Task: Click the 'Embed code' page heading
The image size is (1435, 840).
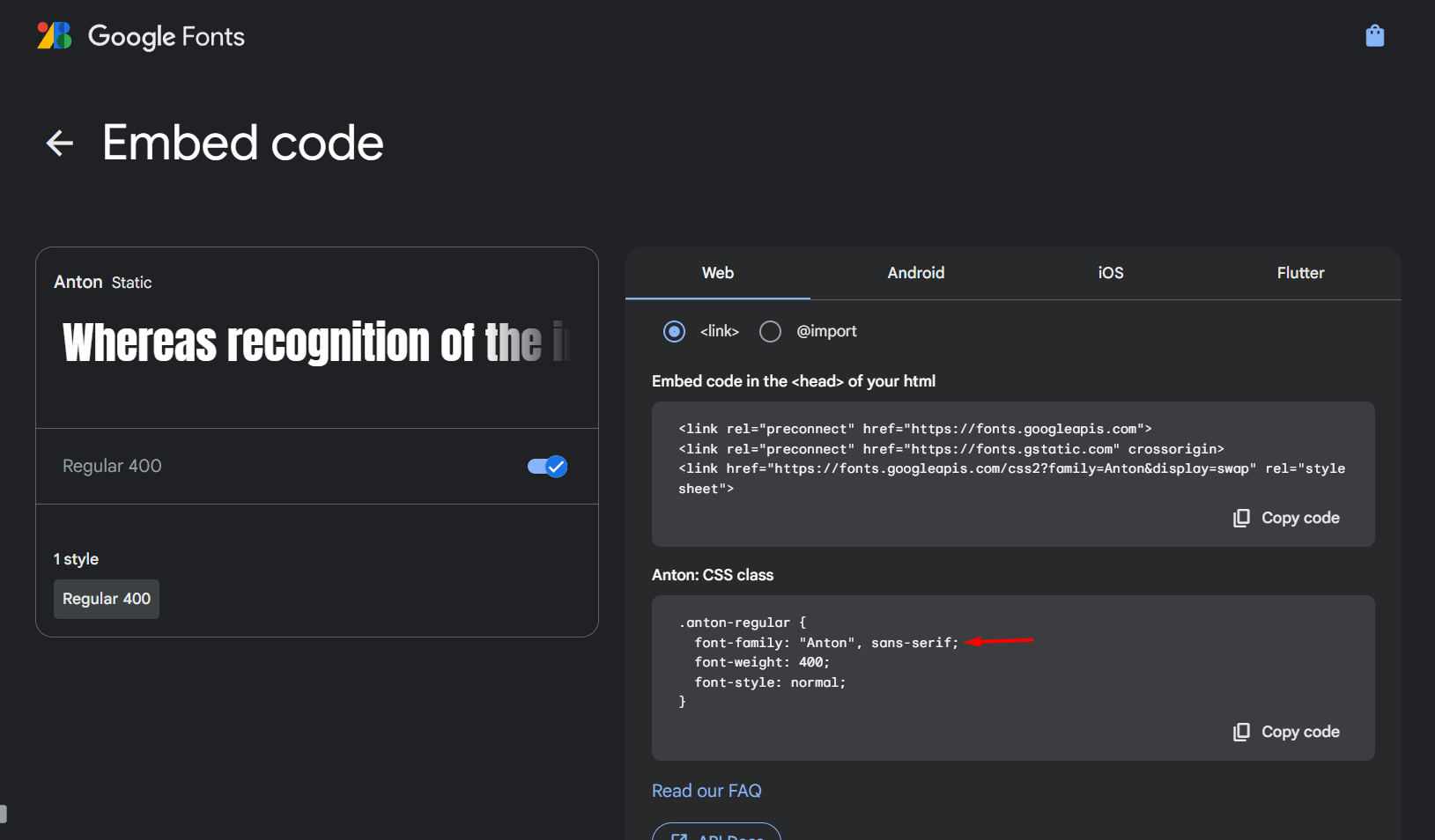Action: [x=243, y=143]
